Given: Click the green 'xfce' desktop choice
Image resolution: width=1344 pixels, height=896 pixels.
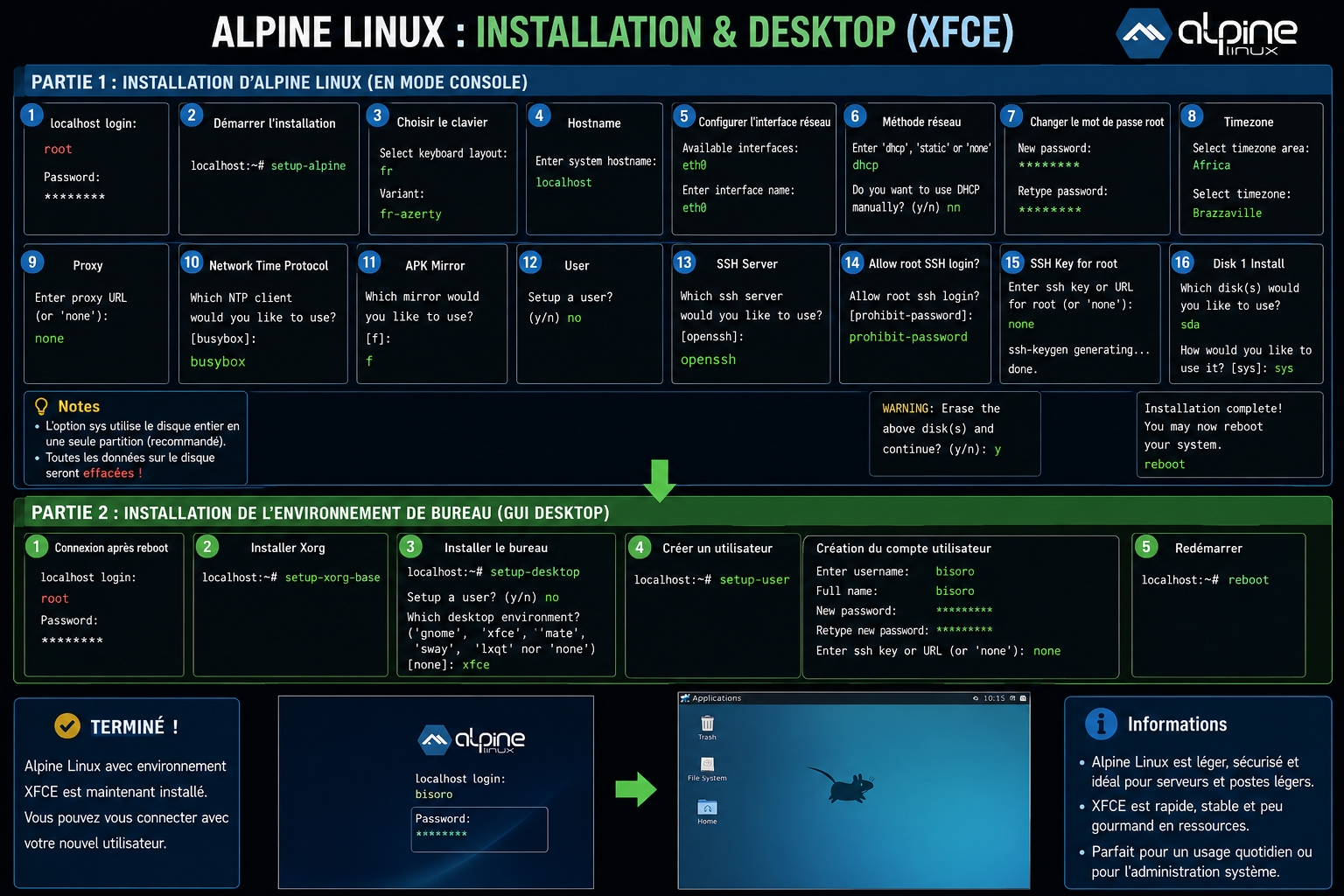Looking at the screenshot, I should tap(476, 665).
